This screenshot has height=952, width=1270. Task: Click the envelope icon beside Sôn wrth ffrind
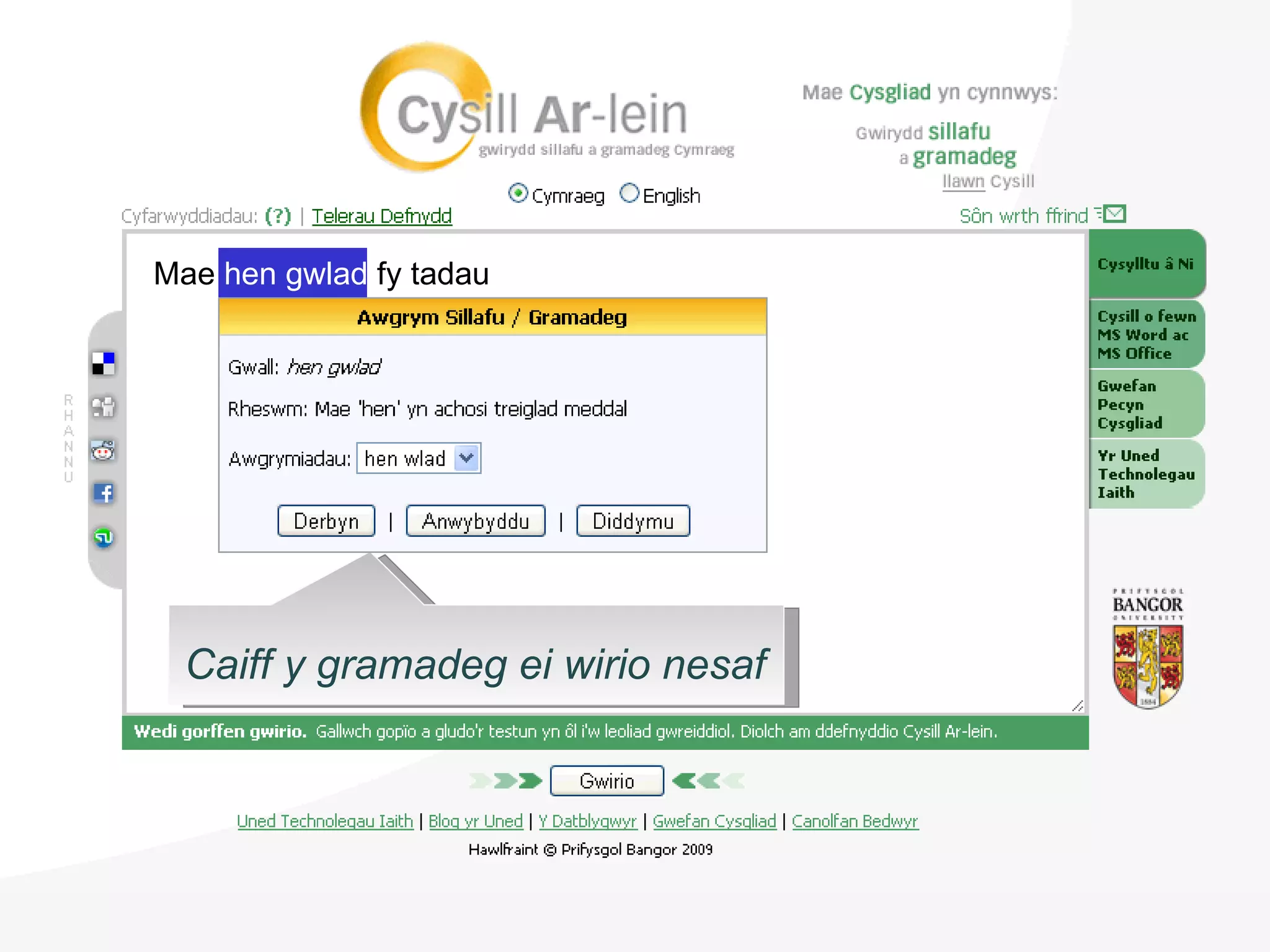[x=1114, y=214]
